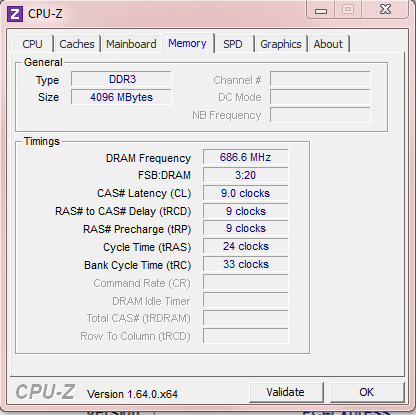Click DRAM Frequency value 686.6 MHz
Image resolution: width=416 pixels, height=415 pixels.
coord(245,157)
